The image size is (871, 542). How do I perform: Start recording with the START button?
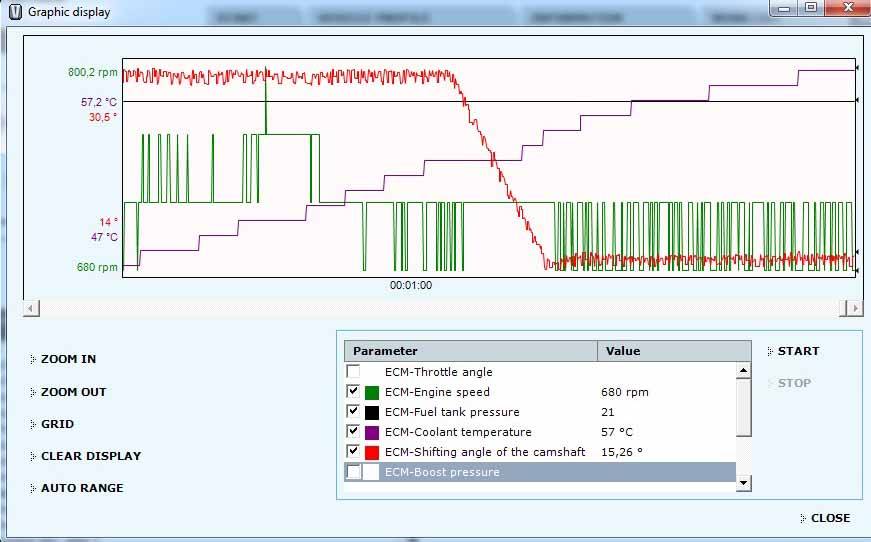pos(797,351)
